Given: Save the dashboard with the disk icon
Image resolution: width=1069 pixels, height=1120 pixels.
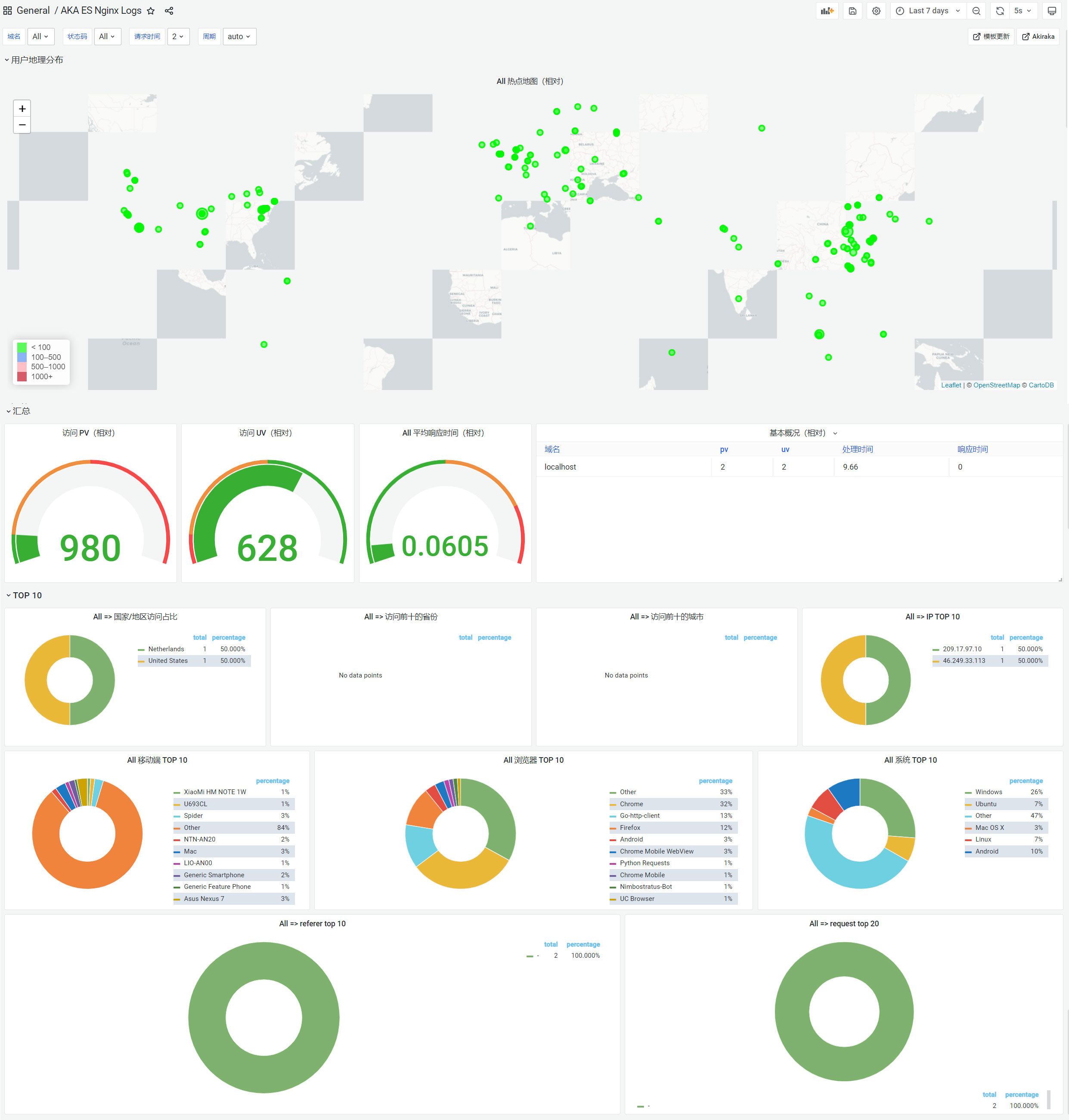Looking at the screenshot, I should 852,11.
